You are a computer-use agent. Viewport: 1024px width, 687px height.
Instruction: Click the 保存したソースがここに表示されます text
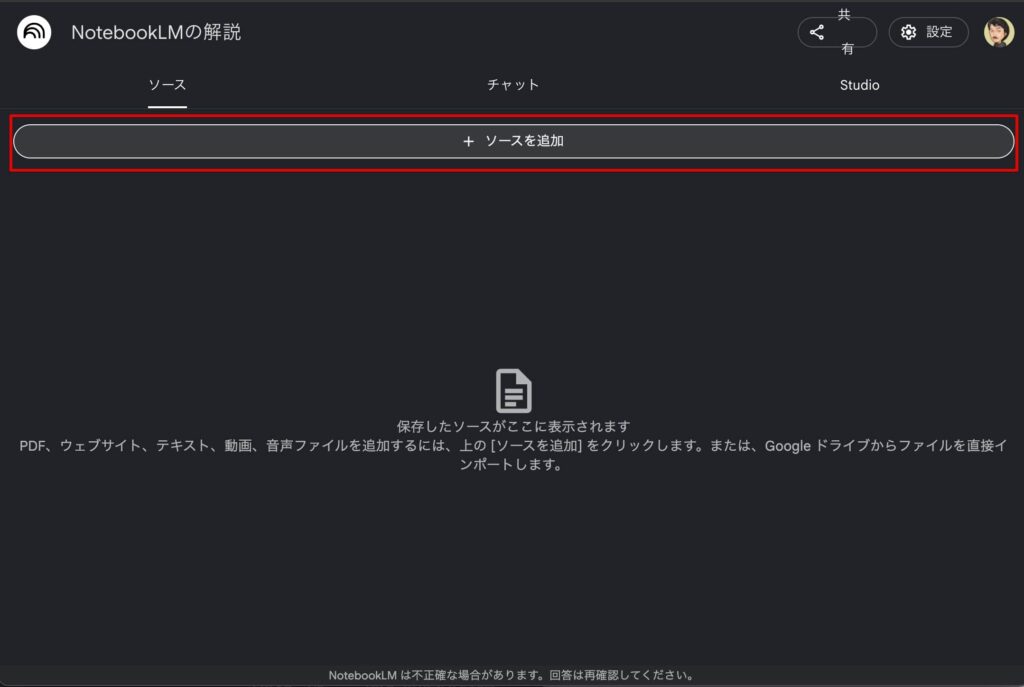513,426
